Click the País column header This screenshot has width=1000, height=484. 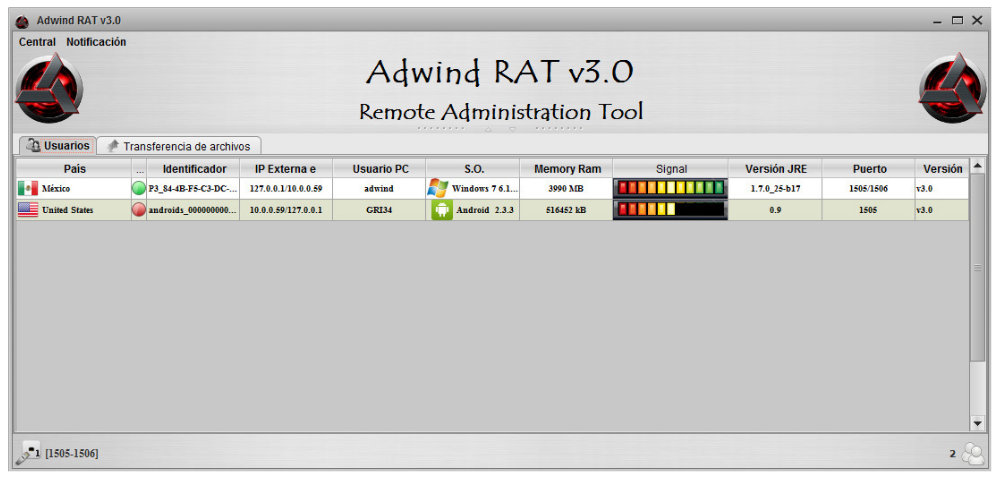click(74, 169)
